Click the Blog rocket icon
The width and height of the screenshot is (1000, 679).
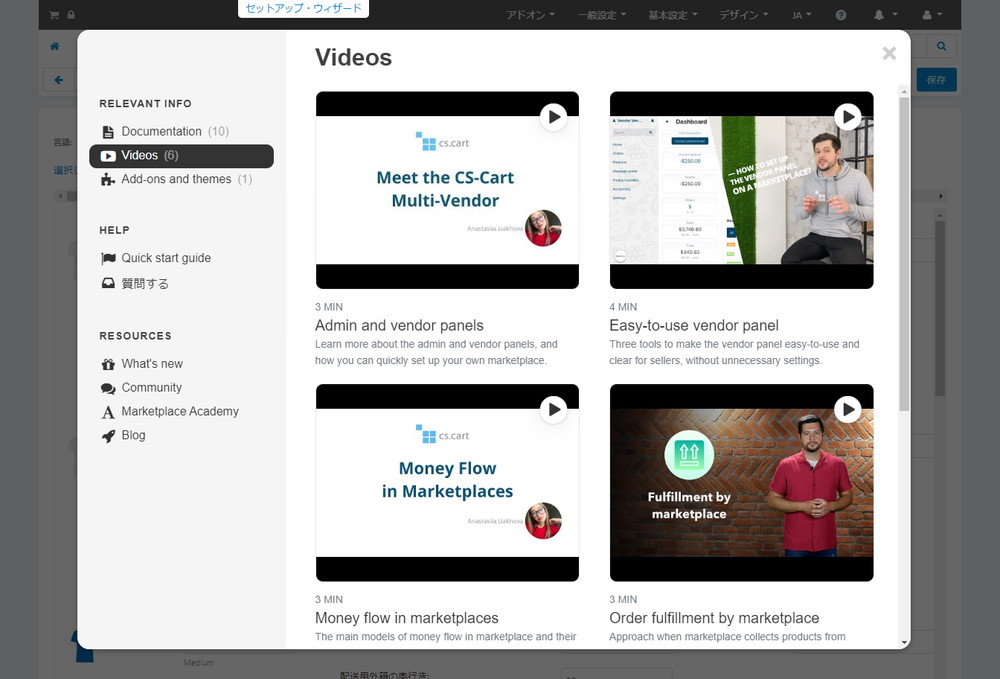(x=108, y=436)
